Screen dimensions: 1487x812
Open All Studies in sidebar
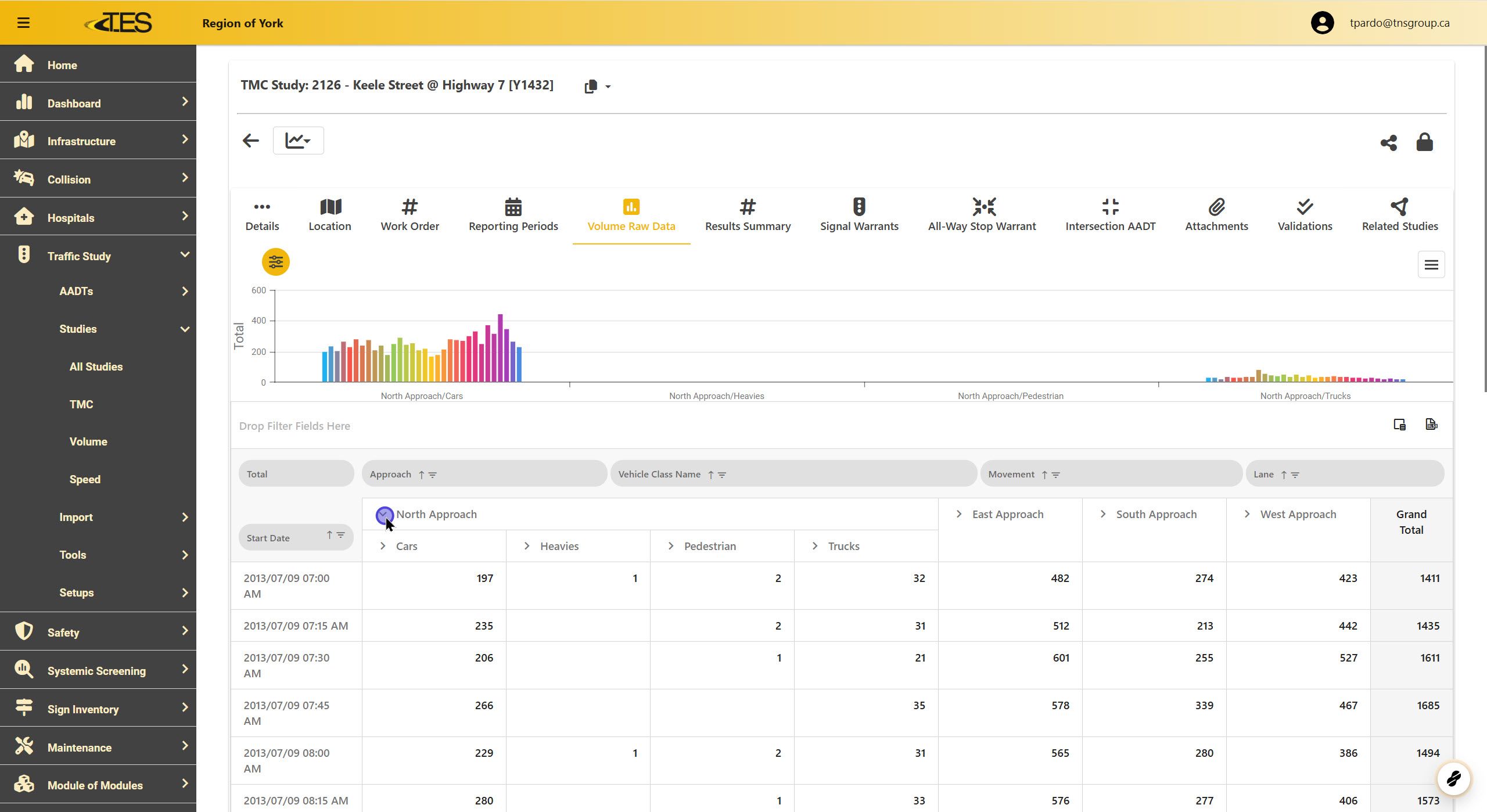click(x=96, y=367)
